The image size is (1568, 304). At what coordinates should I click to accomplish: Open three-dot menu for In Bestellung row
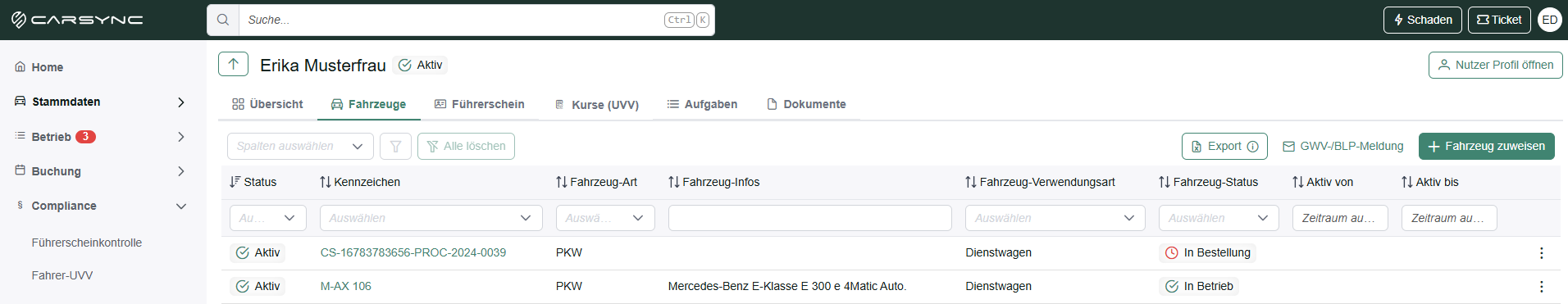pyautogui.click(x=1542, y=252)
